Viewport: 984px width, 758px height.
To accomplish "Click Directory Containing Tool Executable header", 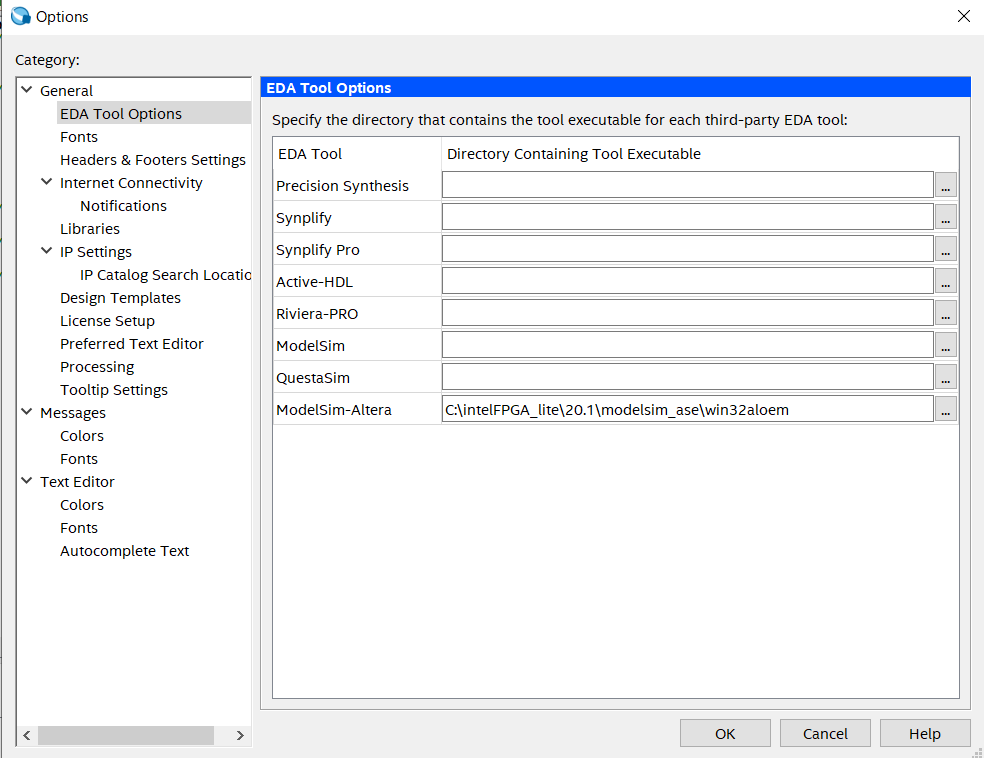I will click(700, 154).
